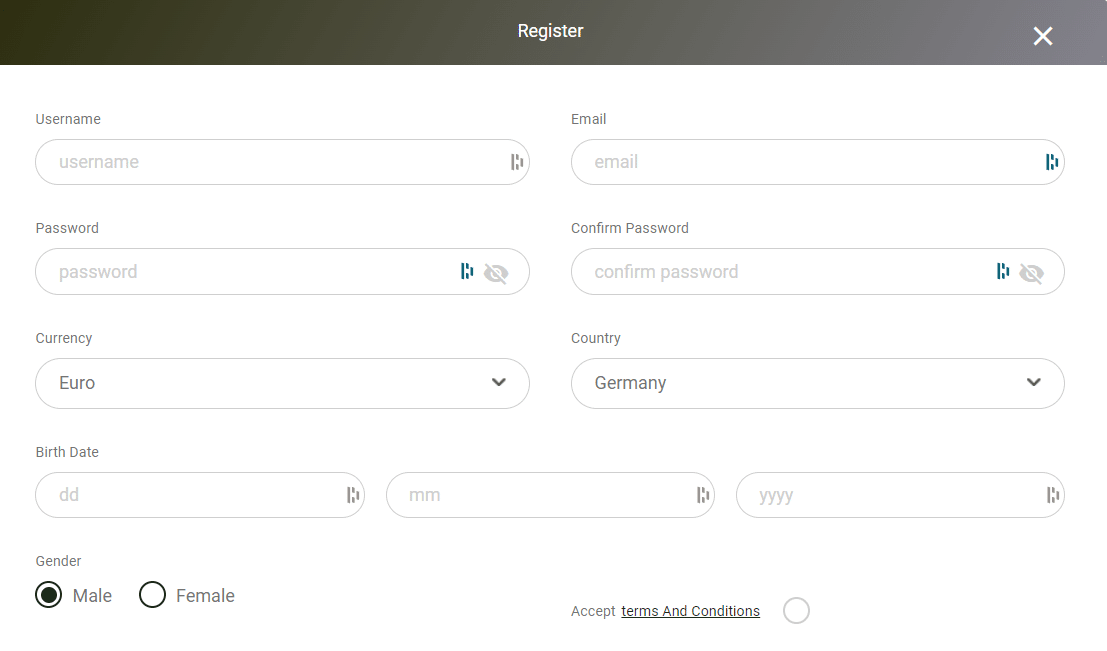Open the terms And Conditions link

click(690, 611)
